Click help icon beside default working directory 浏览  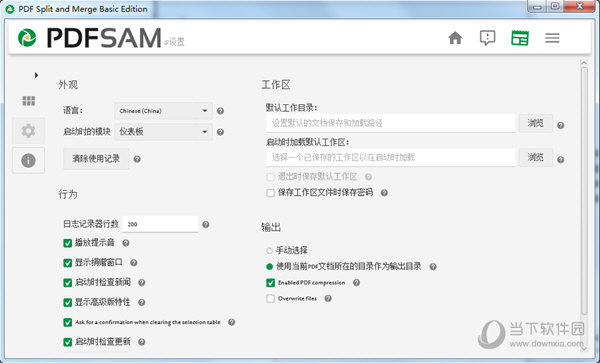[561, 125]
